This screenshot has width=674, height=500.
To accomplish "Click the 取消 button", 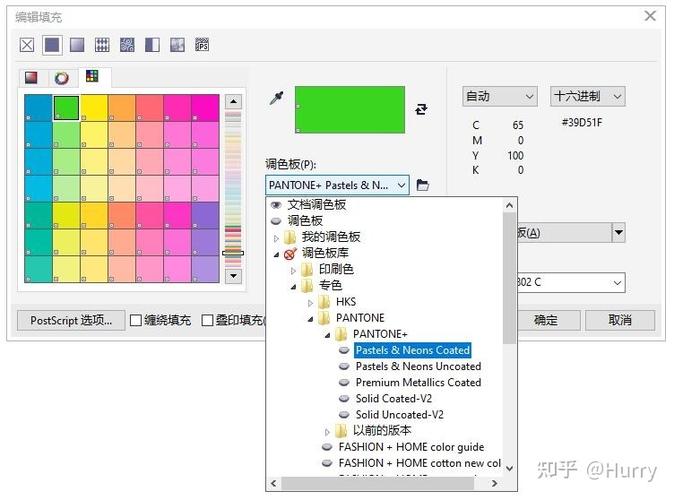I will pyautogui.click(x=620, y=320).
